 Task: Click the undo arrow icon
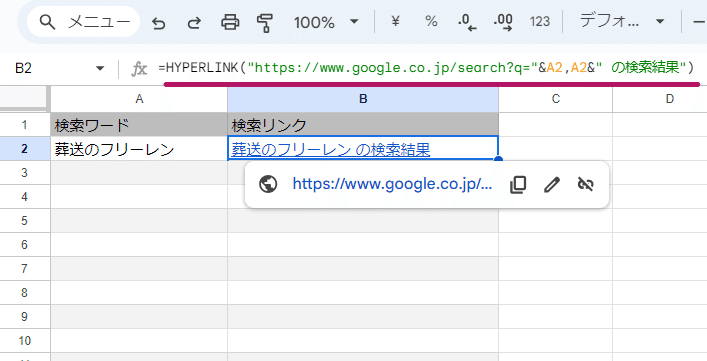click(159, 23)
